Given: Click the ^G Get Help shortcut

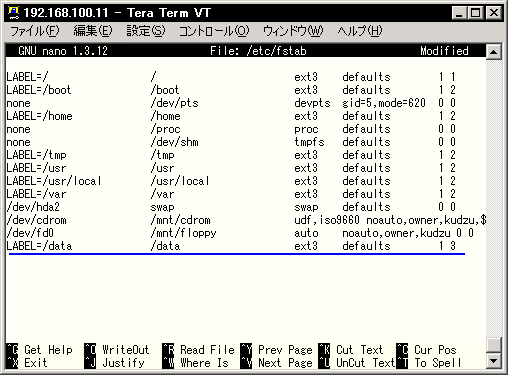Looking at the screenshot, I should (x=40, y=350).
